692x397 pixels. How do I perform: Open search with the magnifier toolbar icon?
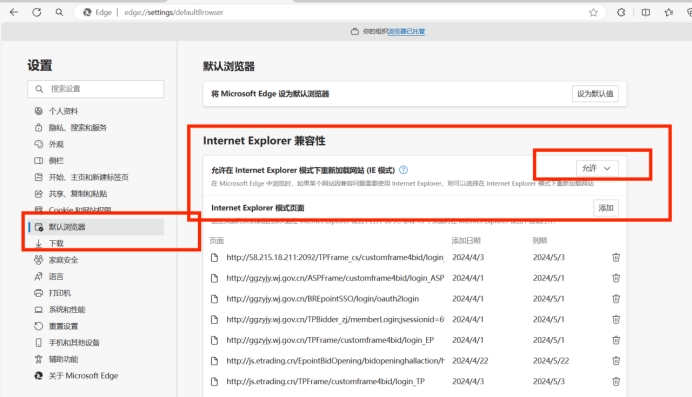pos(59,12)
